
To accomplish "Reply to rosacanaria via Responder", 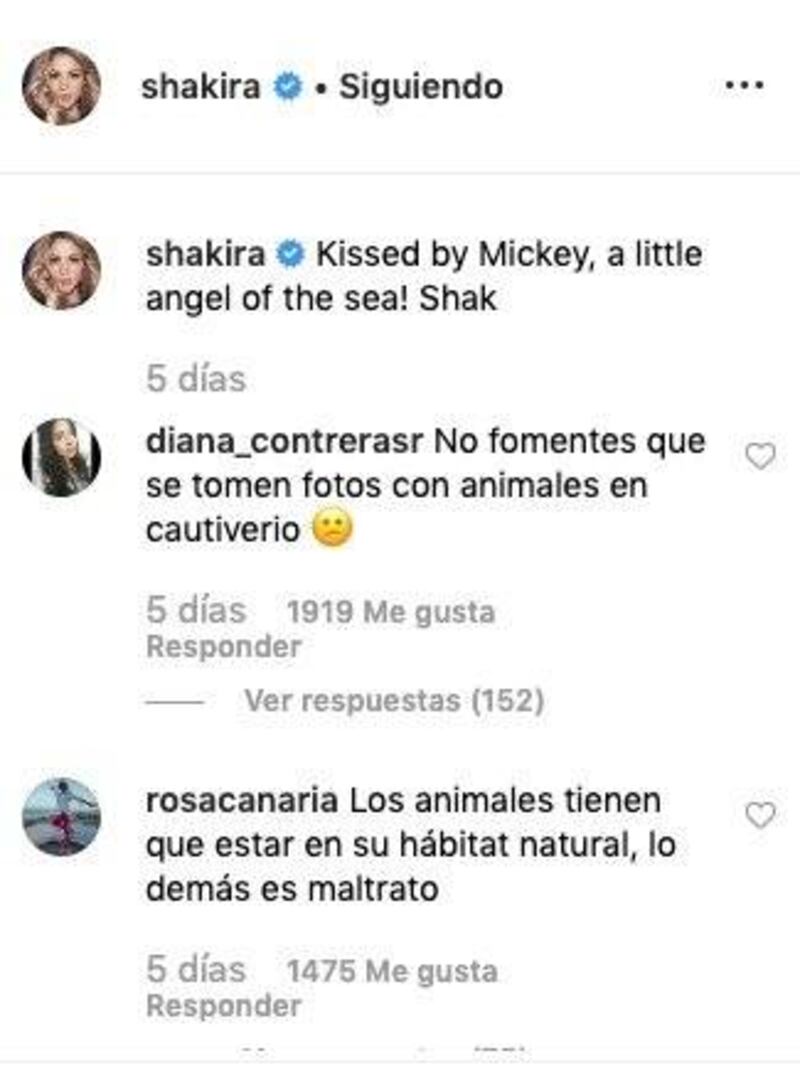I will (224, 1005).
